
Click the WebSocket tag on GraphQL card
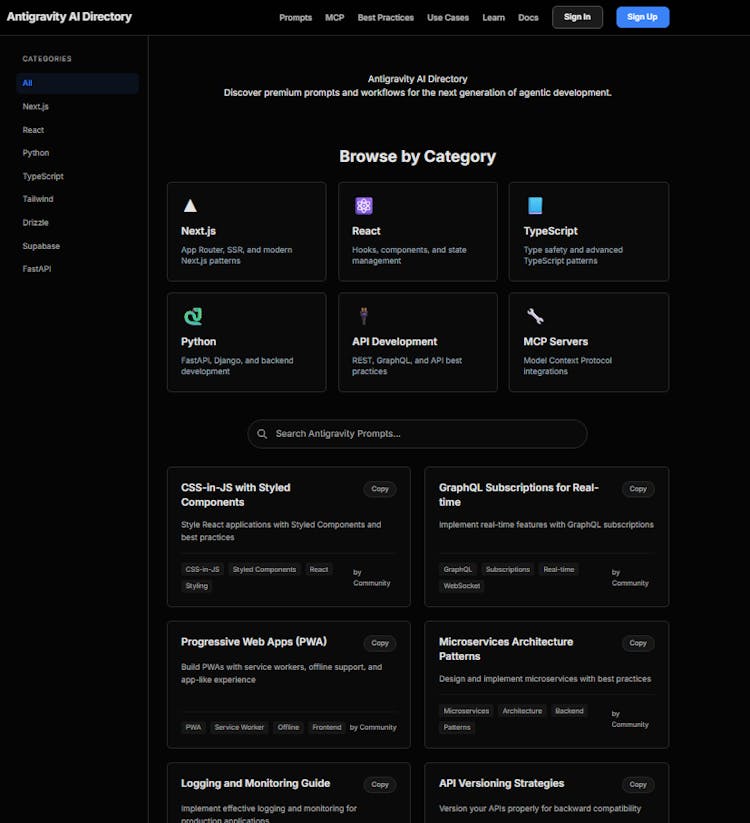[462, 586]
